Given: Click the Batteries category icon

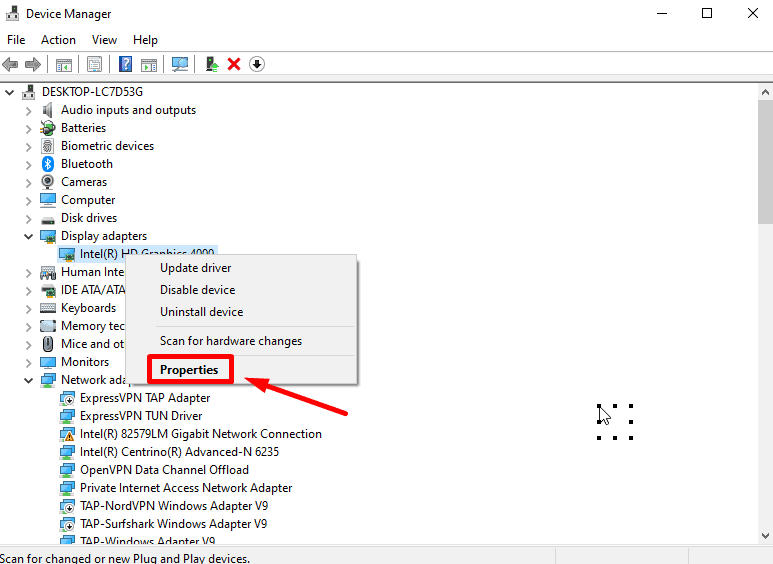Looking at the screenshot, I should point(48,128).
